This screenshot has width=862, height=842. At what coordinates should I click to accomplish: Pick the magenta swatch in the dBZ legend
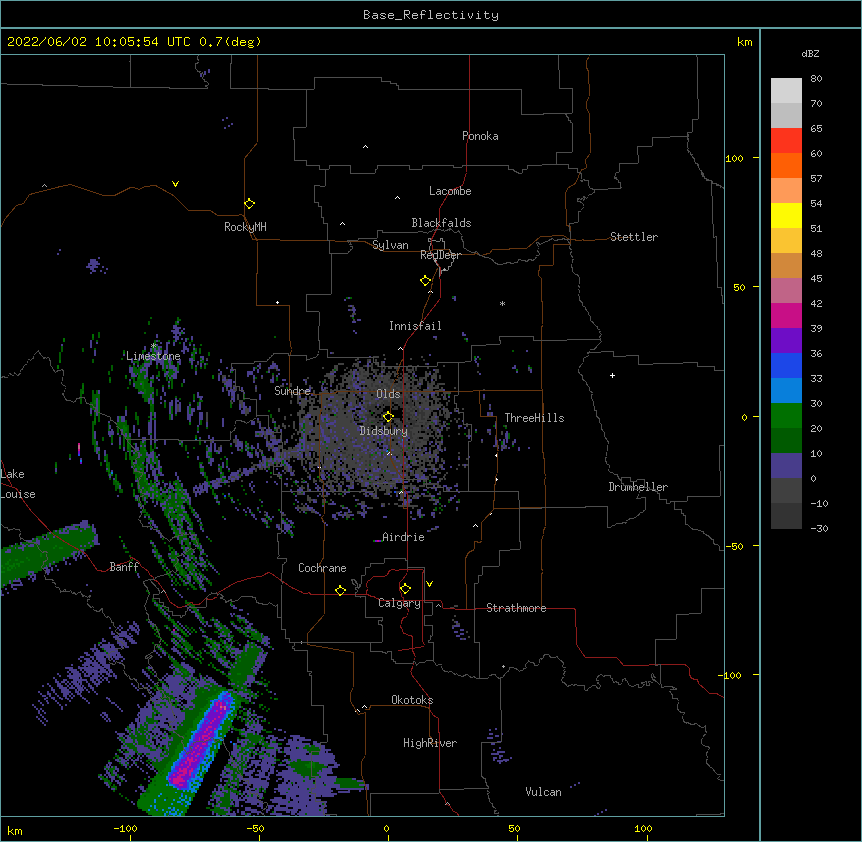coord(786,315)
